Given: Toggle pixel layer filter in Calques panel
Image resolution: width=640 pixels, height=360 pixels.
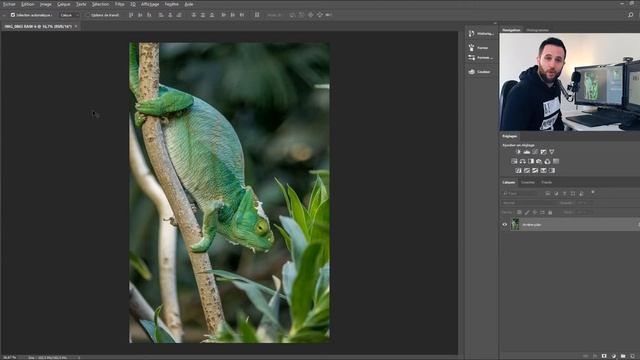Looking at the screenshot, I should (x=548, y=193).
